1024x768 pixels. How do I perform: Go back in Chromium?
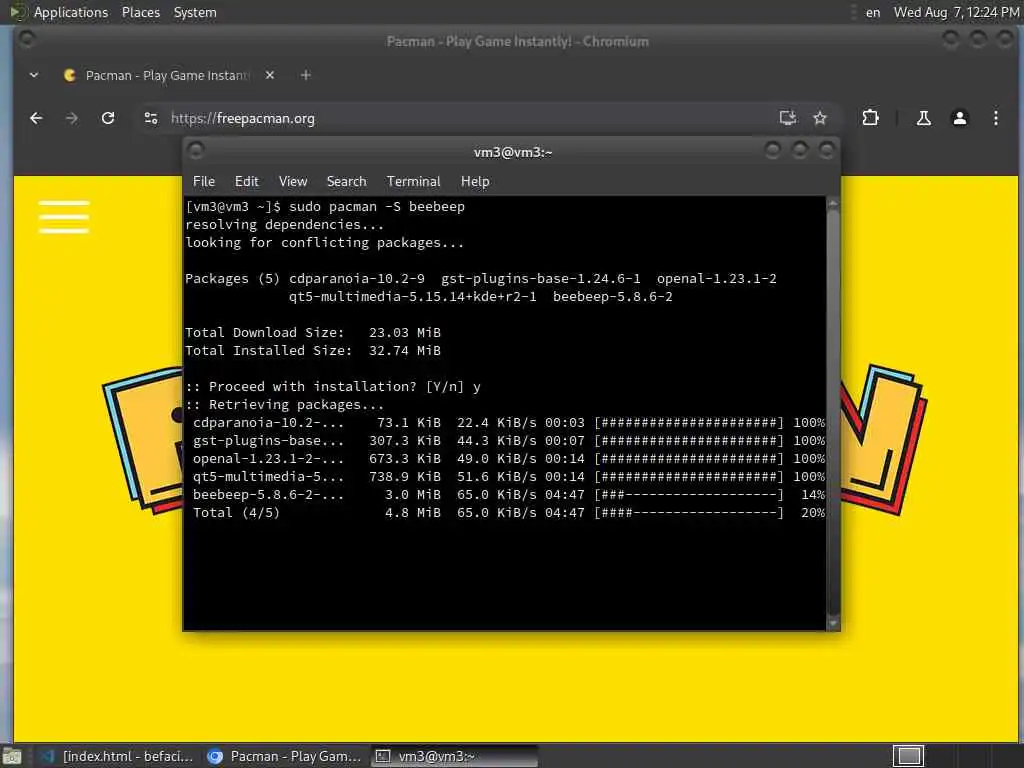tap(37, 118)
